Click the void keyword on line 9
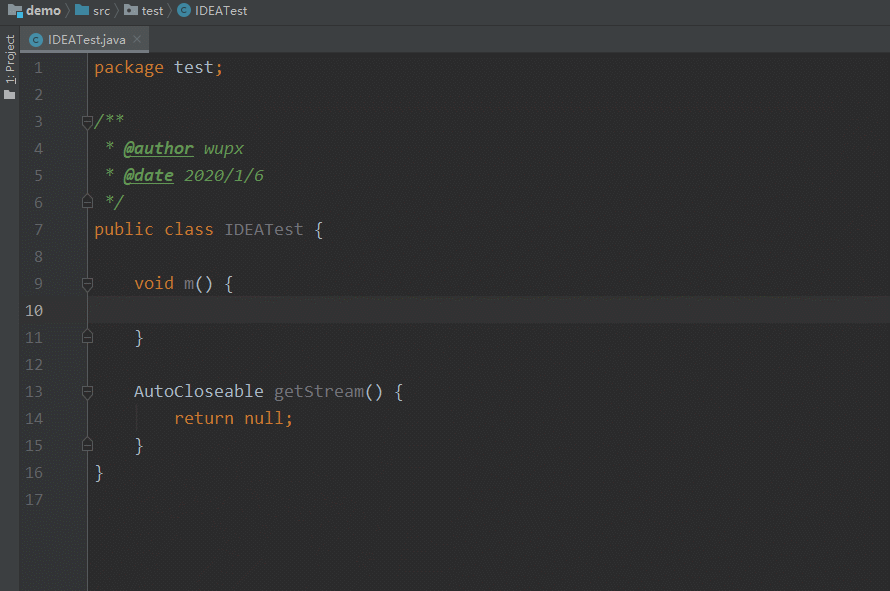This screenshot has width=890, height=591. click(x=154, y=283)
